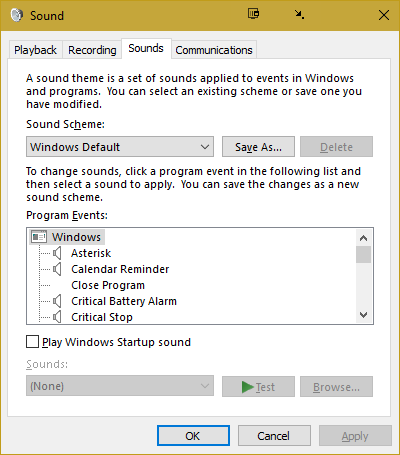Select the Close Program event
This screenshot has width=400, height=455.
pyautogui.click(x=108, y=285)
